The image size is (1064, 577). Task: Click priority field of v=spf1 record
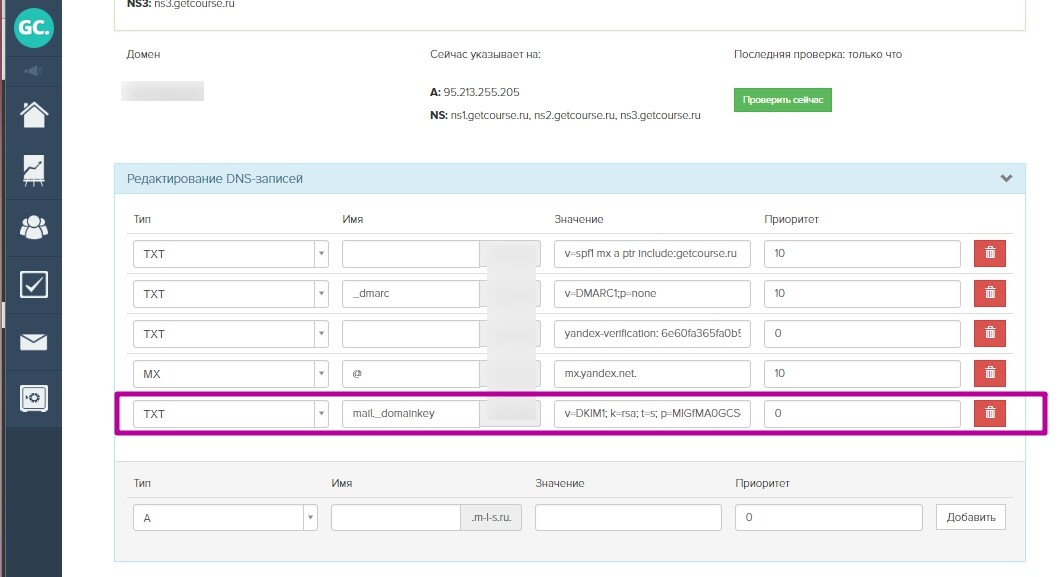tap(862, 253)
